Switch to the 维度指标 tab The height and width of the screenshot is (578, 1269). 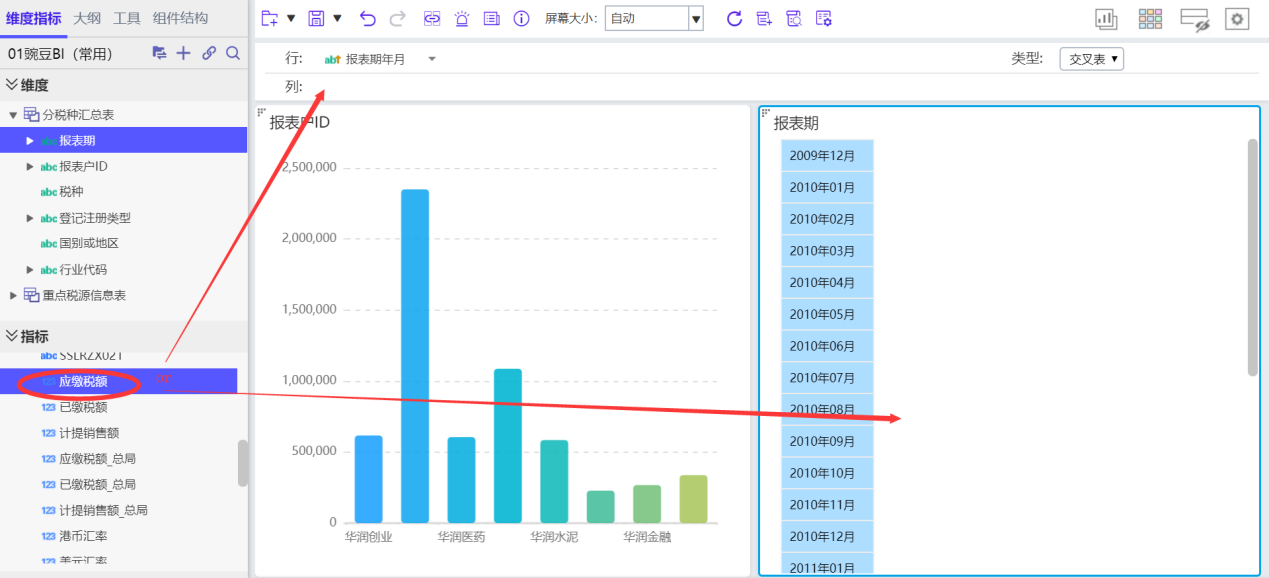click(x=33, y=18)
